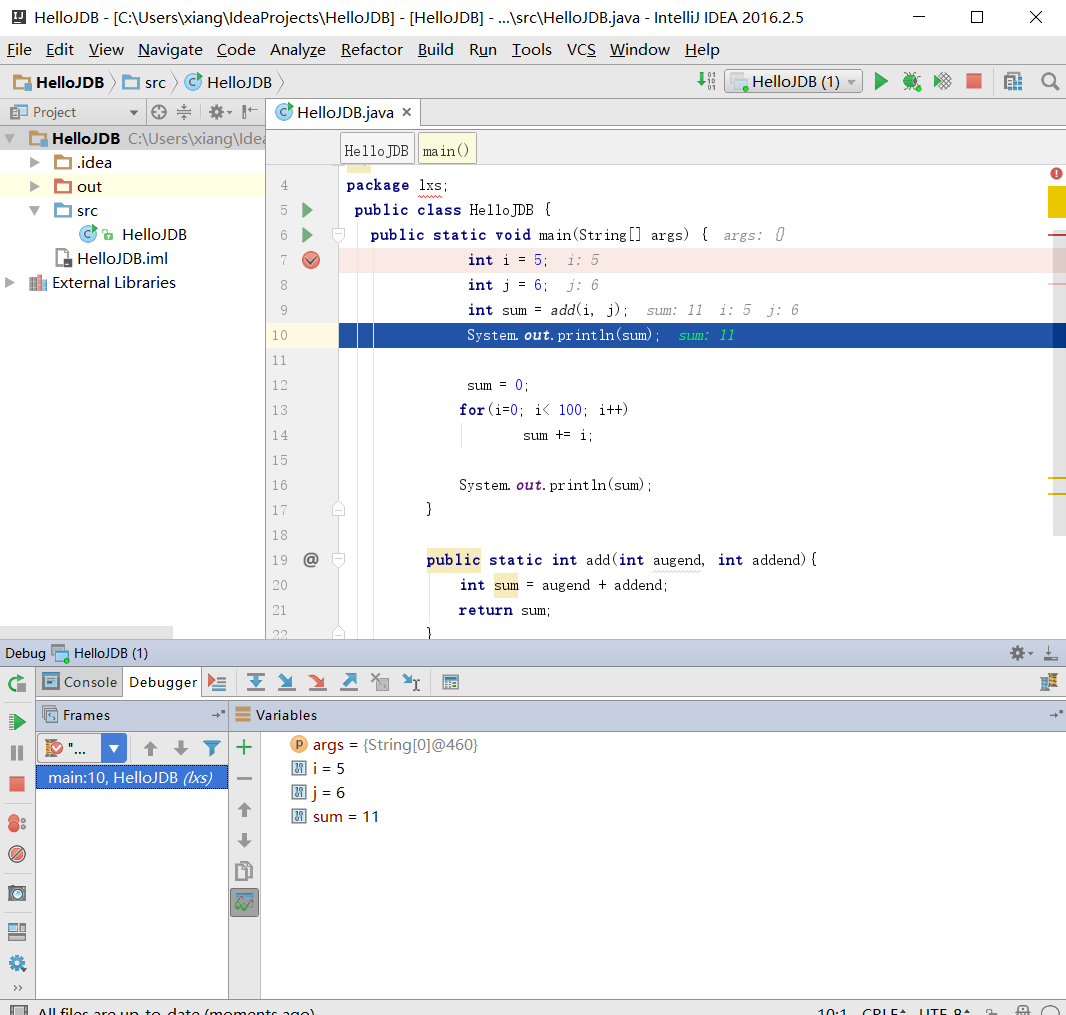Screen dimensions: 1066x1015
Task: Toggle Show watches in variables tab
Action: [244, 903]
